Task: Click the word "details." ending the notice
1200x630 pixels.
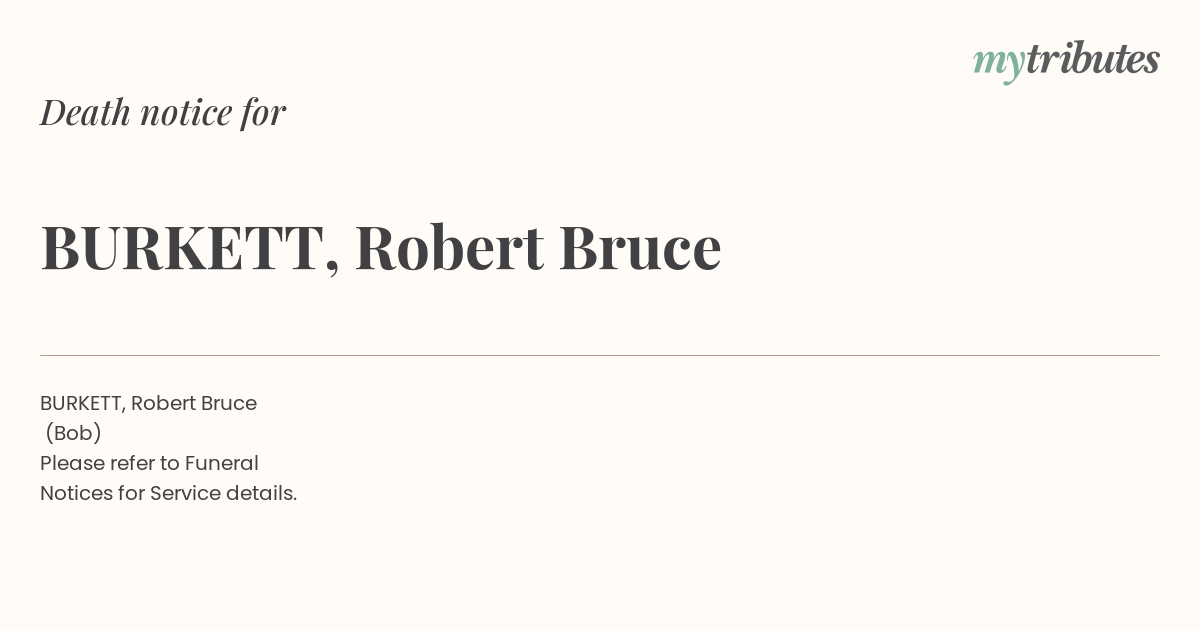Action: (x=261, y=493)
